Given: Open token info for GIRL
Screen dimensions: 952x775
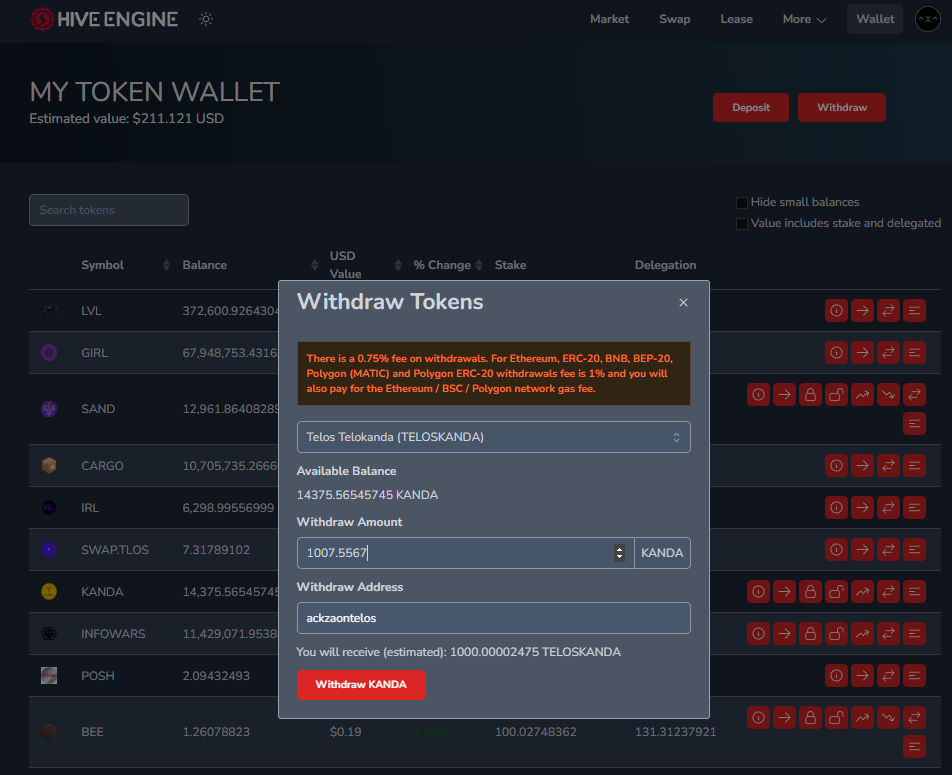Looking at the screenshot, I should coord(836,353).
